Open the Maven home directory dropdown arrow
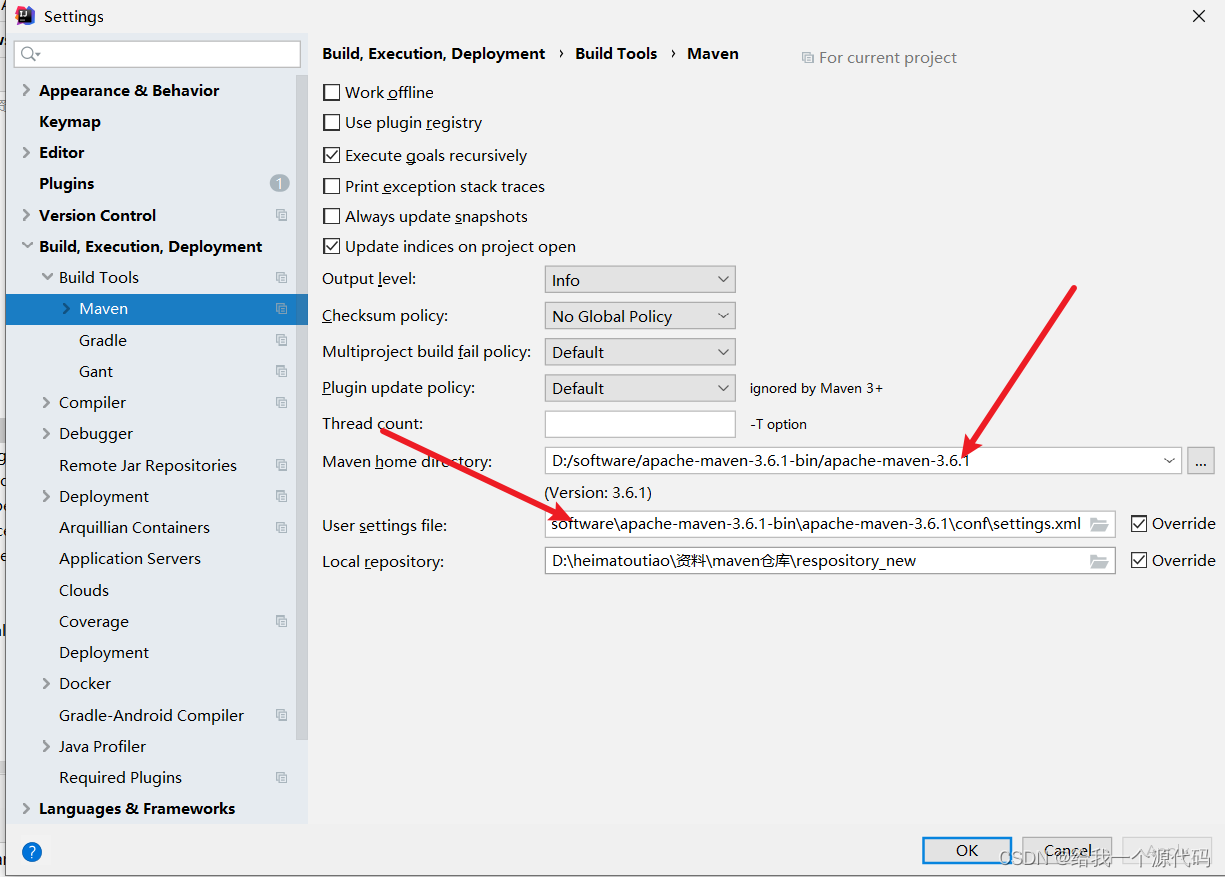Image resolution: width=1225 pixels, height=877 pixels. point(1169,461)
